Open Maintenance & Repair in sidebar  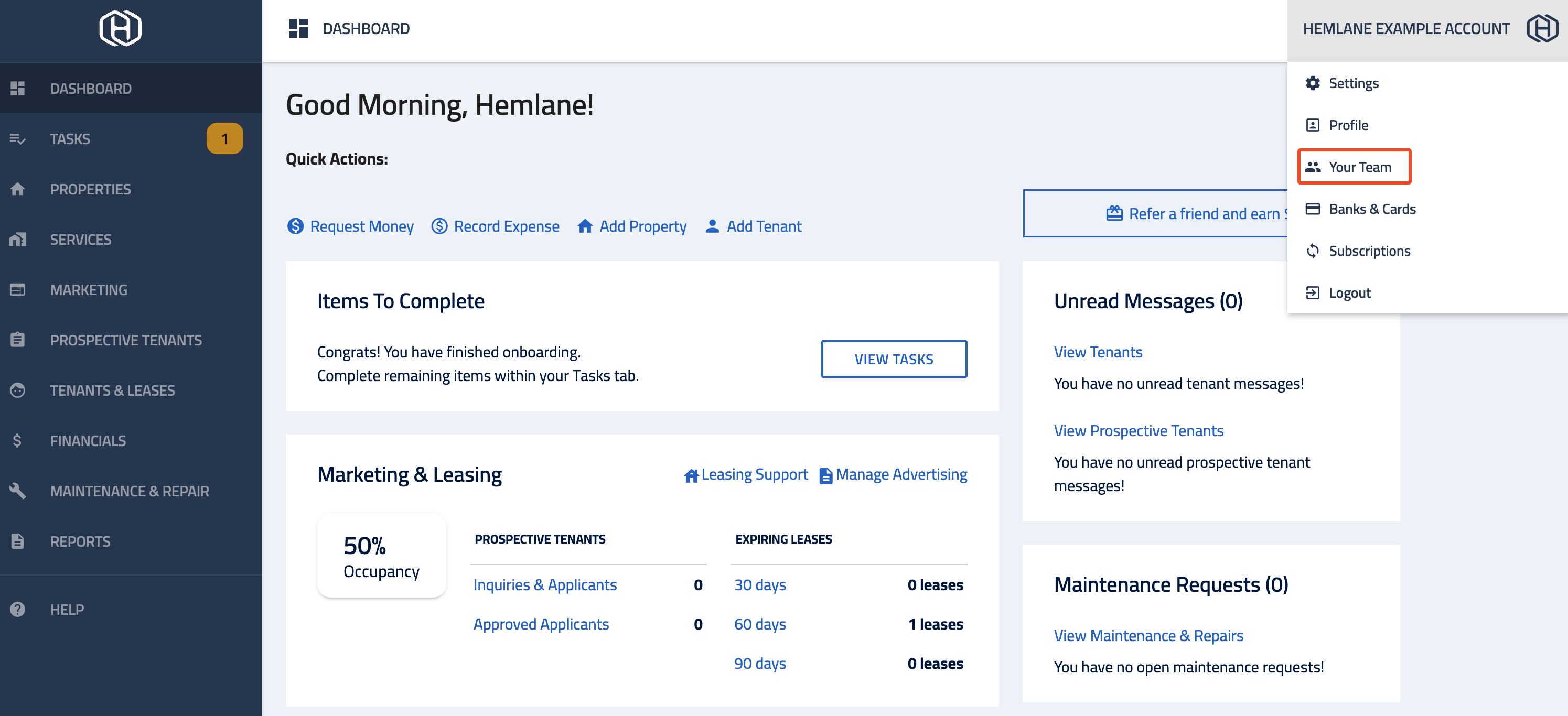tap(131, 491)
